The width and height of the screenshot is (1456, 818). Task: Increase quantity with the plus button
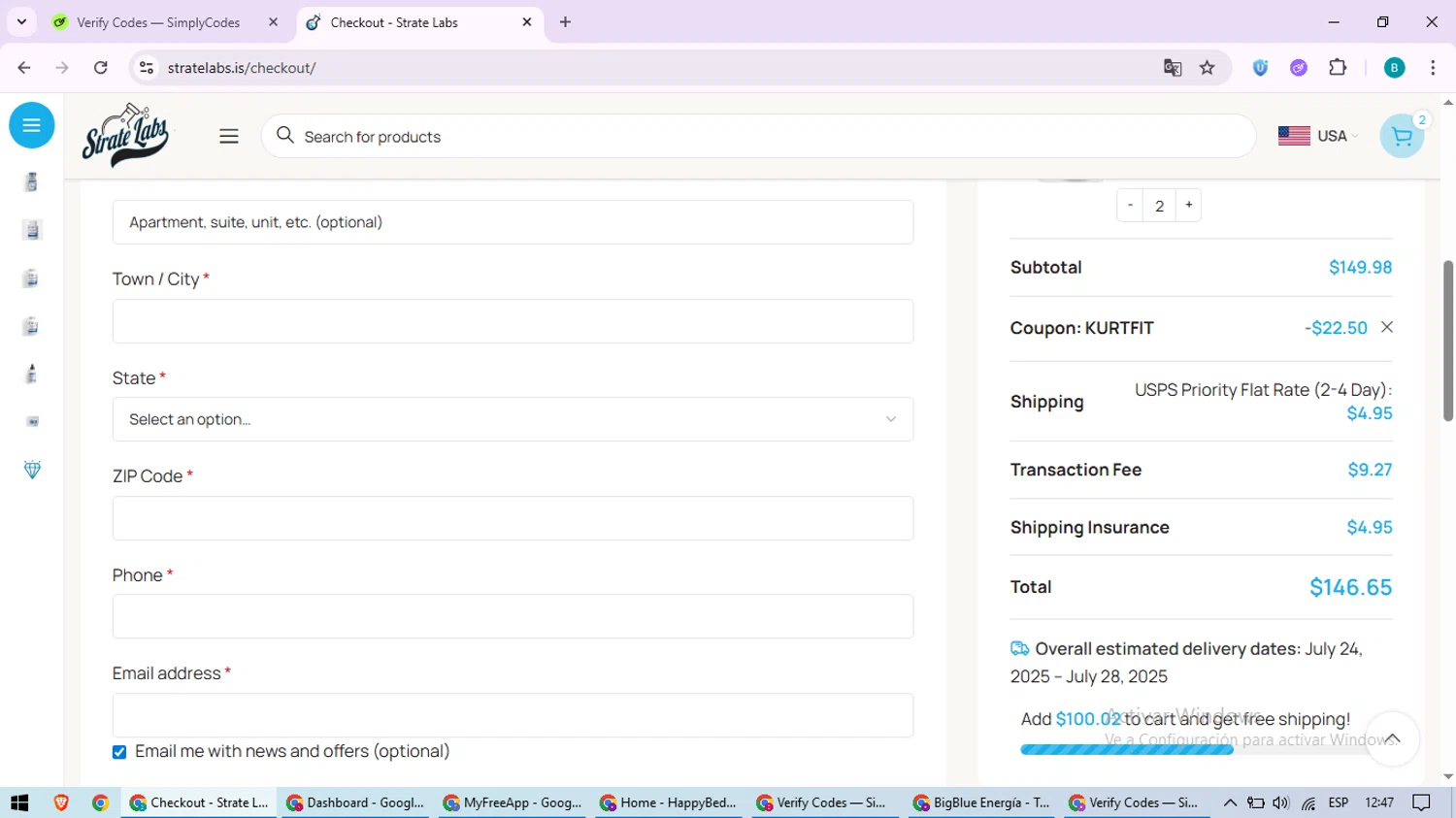click(1188, 205)
